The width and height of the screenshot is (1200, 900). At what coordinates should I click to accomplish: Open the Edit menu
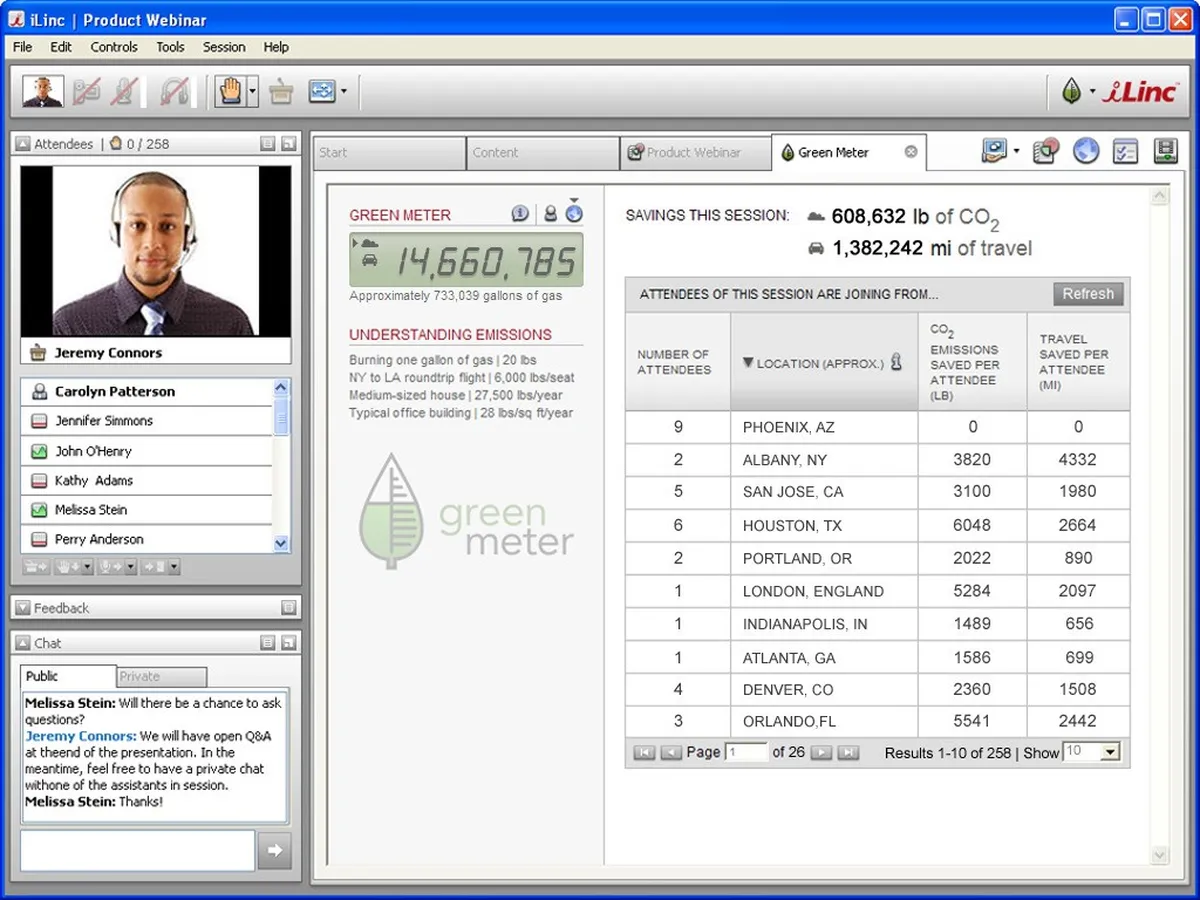61,47
